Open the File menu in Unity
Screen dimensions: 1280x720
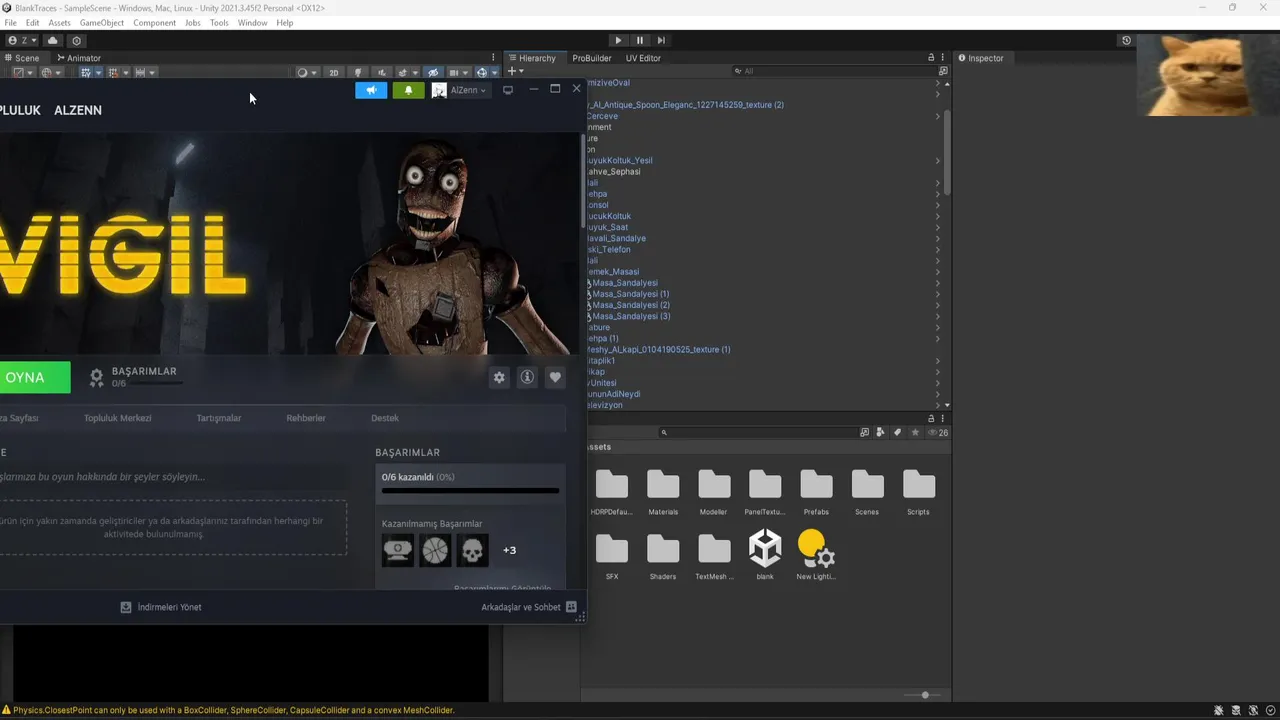coord(11,23)
